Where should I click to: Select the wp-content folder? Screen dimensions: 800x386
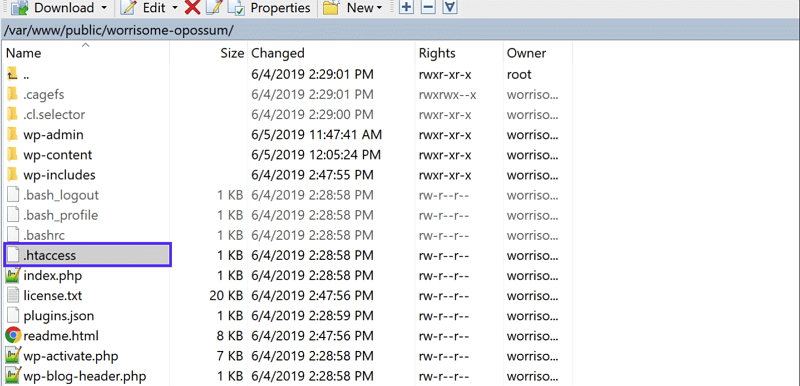pyautogui.click(x=58, y=155)
